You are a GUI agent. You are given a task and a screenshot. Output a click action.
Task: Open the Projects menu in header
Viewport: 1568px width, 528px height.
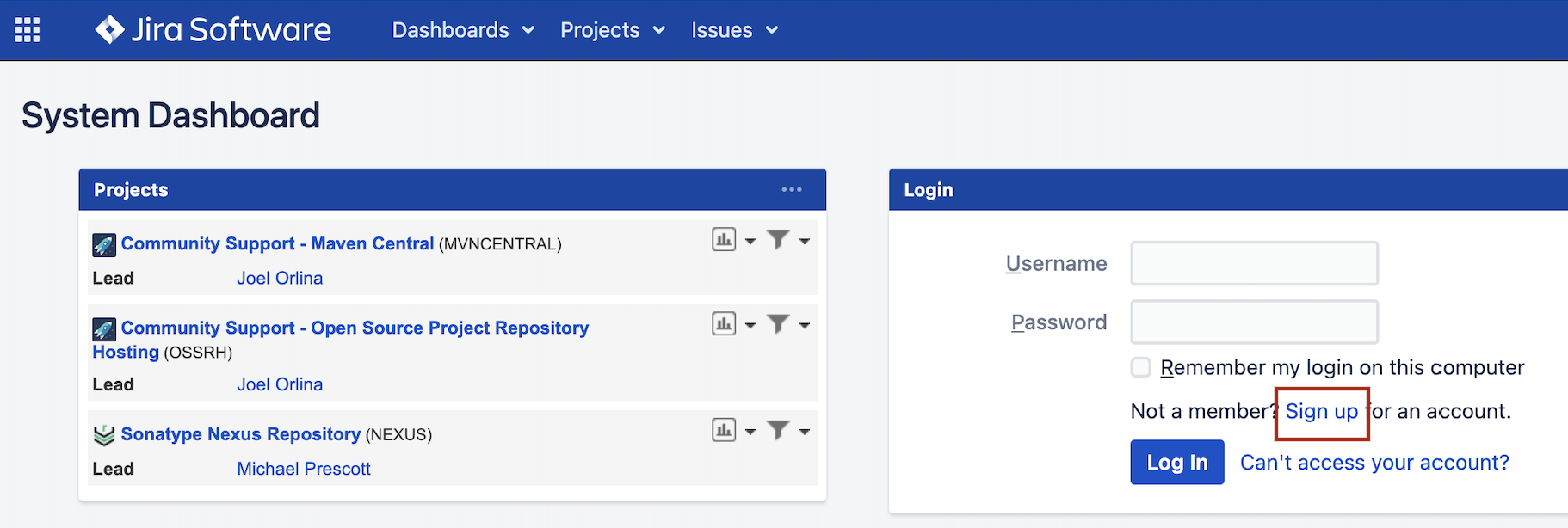point(613,30)
